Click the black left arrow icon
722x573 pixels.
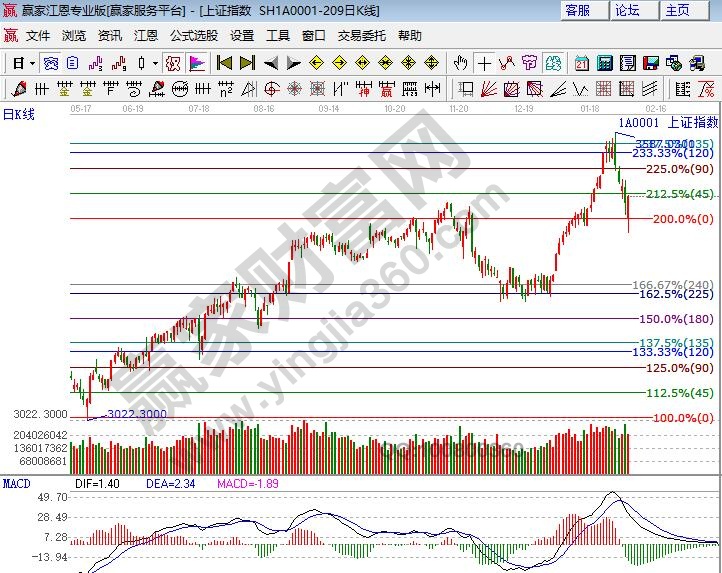coord(271,63)
